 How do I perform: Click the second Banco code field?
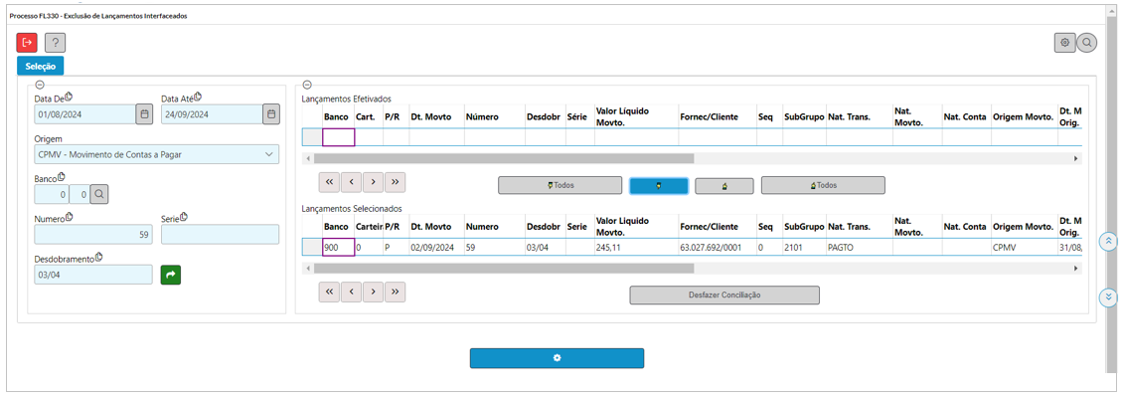point(79,194)
